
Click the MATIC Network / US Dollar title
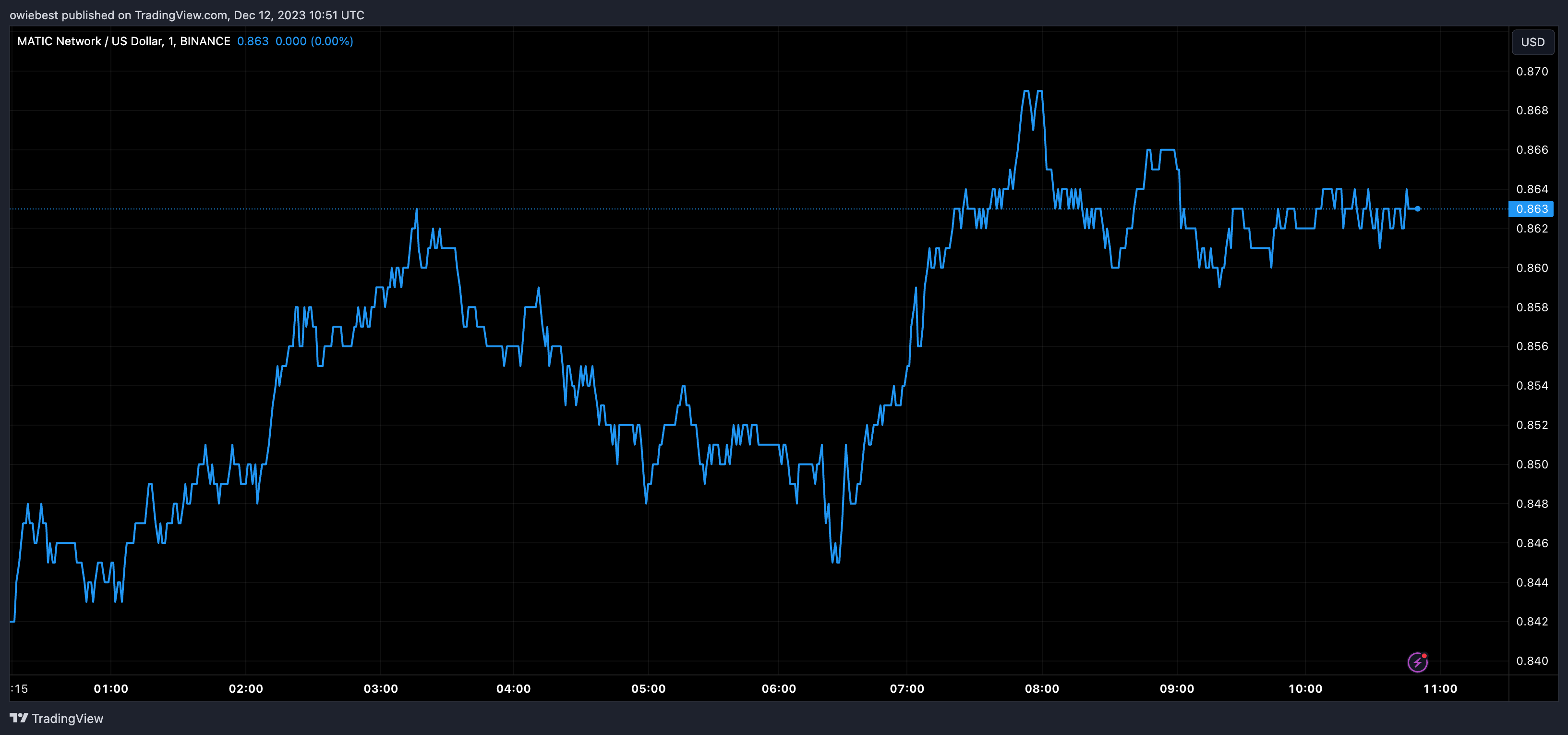(90, 41)
